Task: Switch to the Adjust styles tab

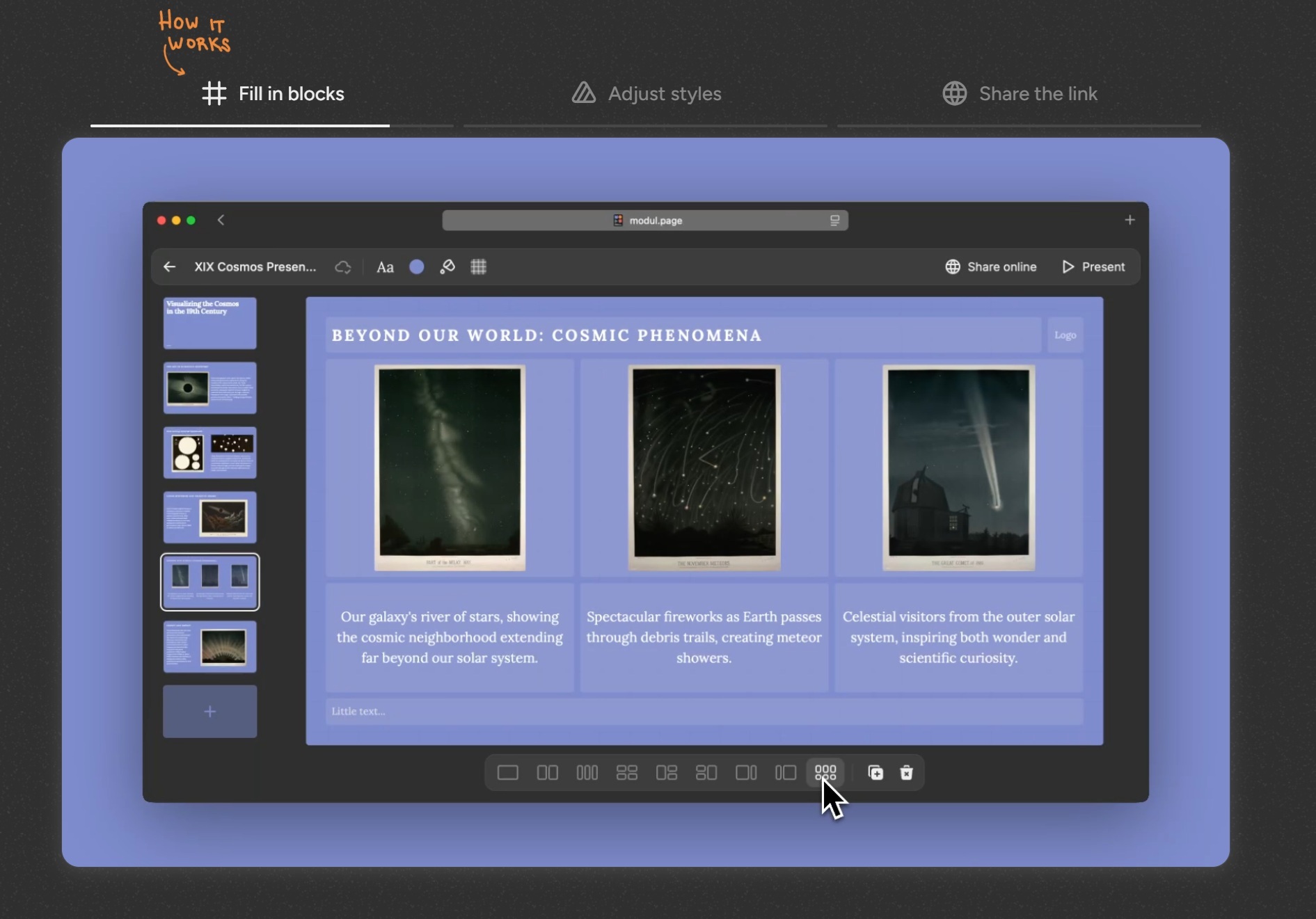Action: coord(646,94)
